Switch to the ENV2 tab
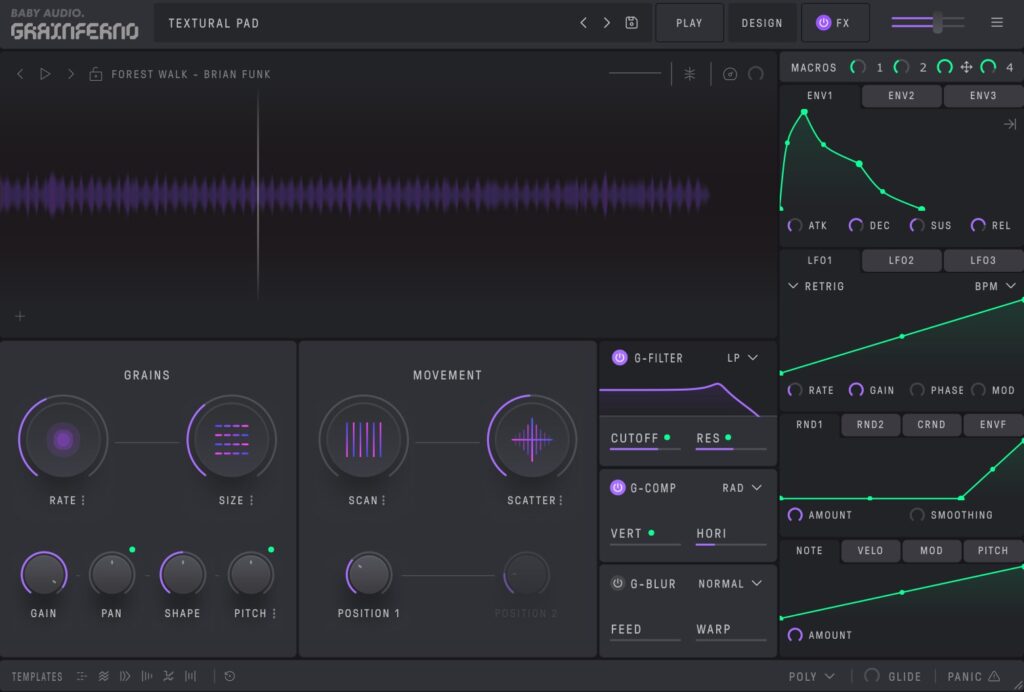Viewport: 1024px width, 692px height. pyautogui.click(x=901, y=96)
